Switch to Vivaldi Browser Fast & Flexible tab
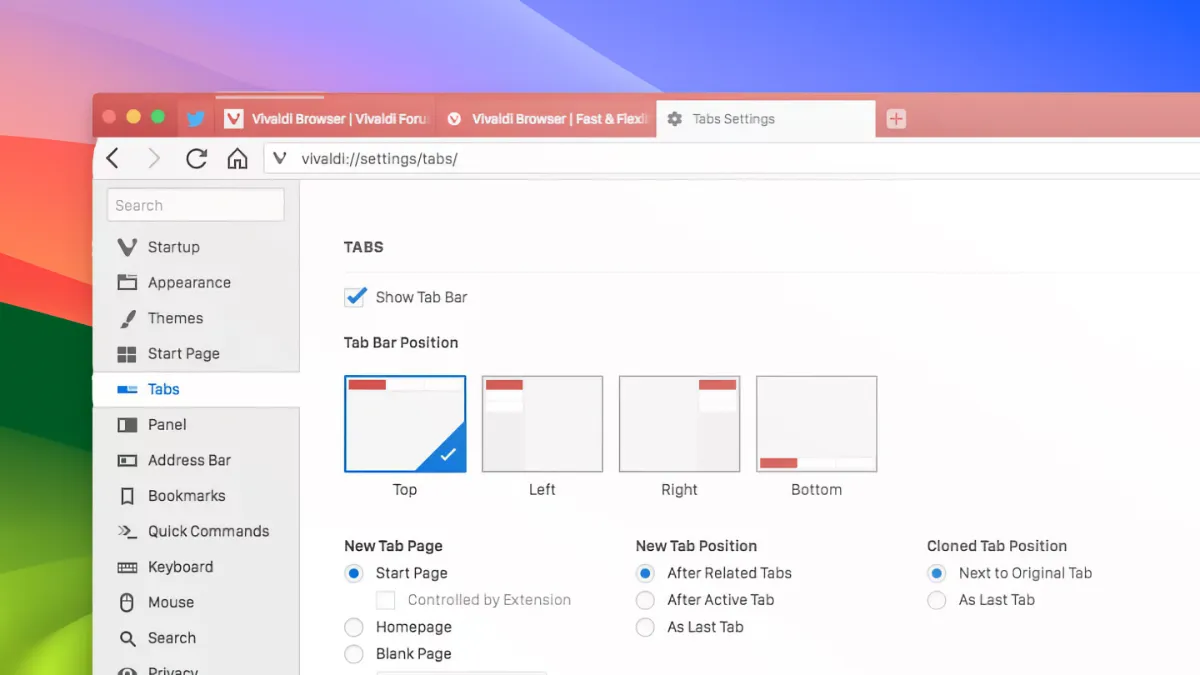This screenshot has width=1200, height=675. pyautogui.click(x=548, y=119)
